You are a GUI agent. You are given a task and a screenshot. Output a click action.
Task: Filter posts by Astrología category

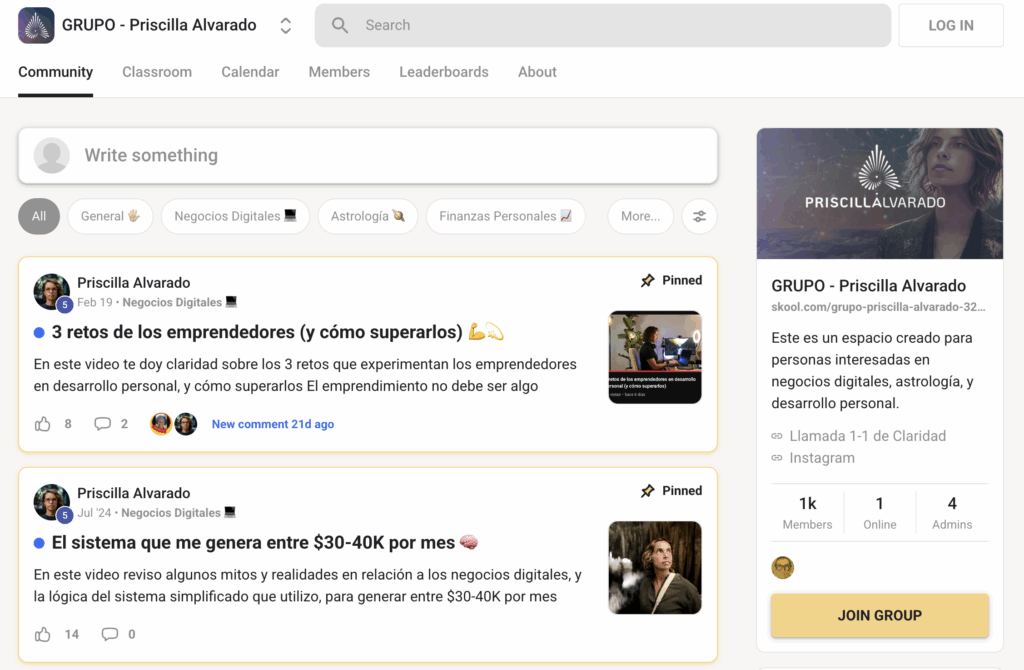368,216
